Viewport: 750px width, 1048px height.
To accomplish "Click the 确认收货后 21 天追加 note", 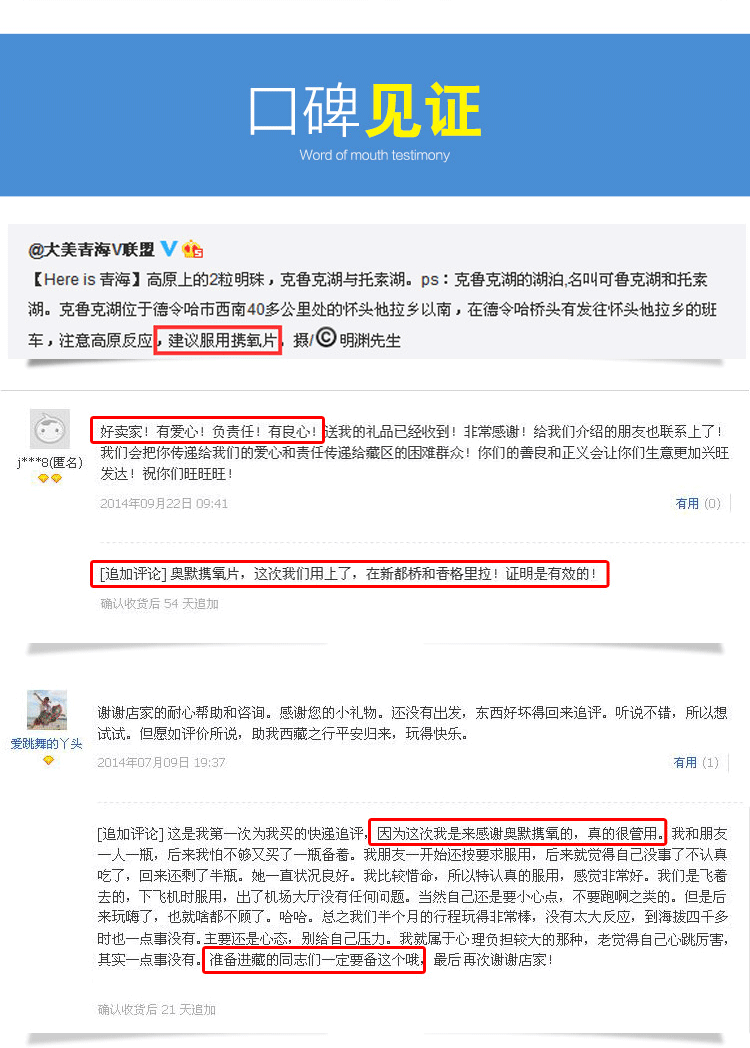I will 156,1009.
